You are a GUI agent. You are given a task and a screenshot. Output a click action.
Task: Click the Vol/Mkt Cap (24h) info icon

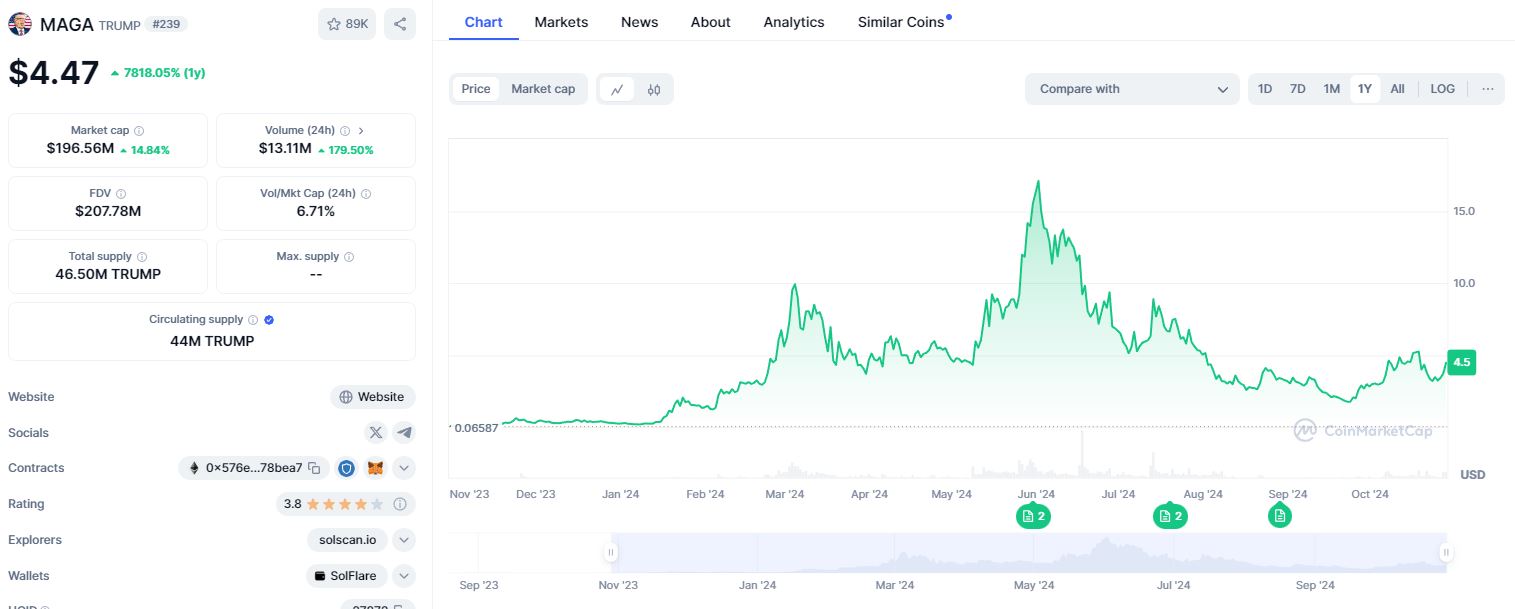click(x=366, y=194)
